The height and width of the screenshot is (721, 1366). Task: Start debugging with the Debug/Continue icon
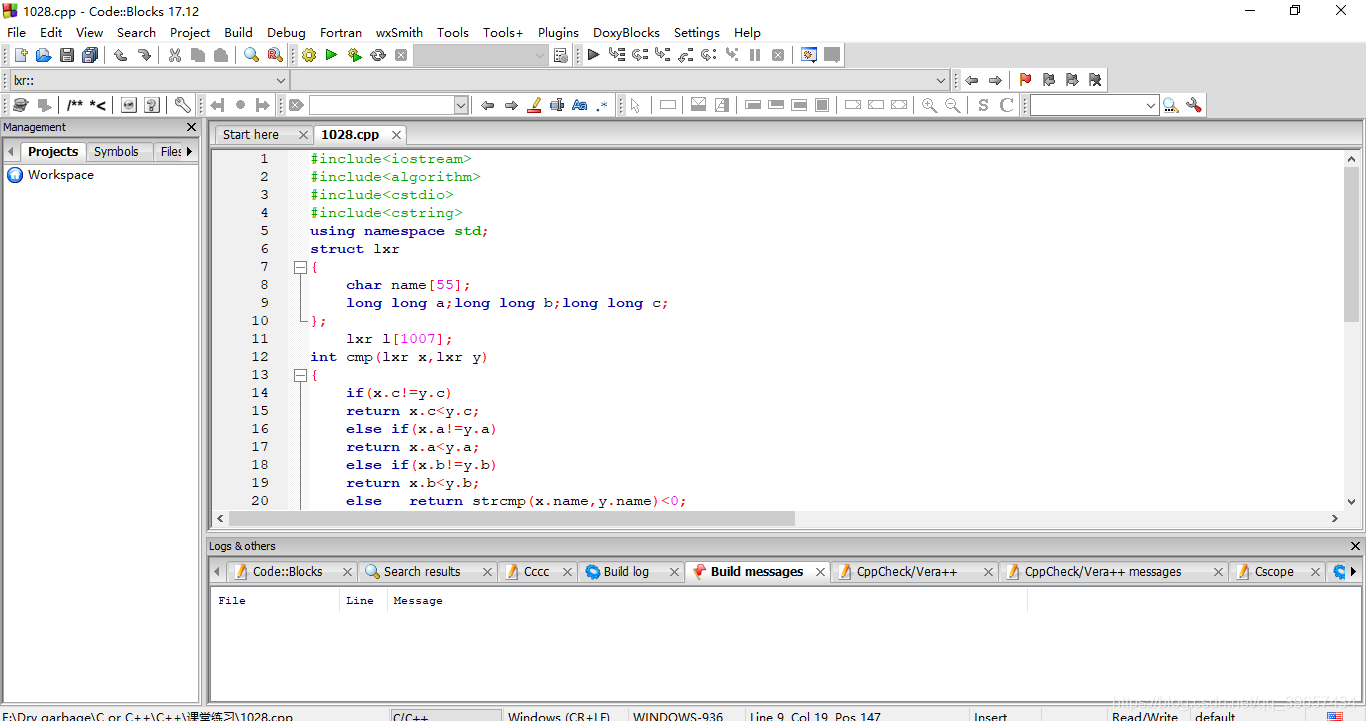(593, 55)
